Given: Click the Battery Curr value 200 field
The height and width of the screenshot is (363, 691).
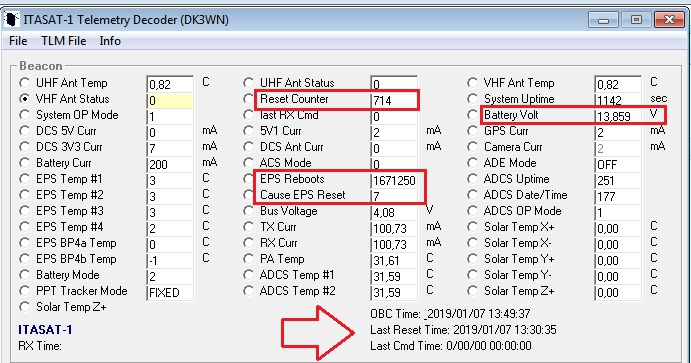Looking at the screenshot, I should click(170, 164).
